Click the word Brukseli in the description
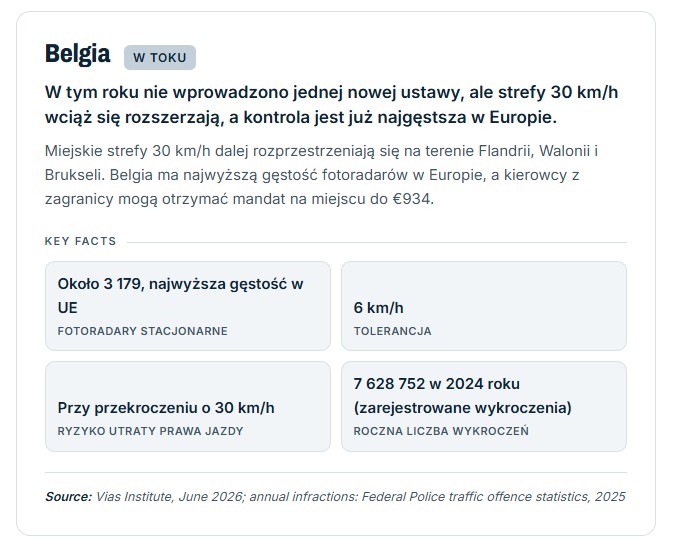The height and width of the screenshot is (550, 674). point(75,175)
